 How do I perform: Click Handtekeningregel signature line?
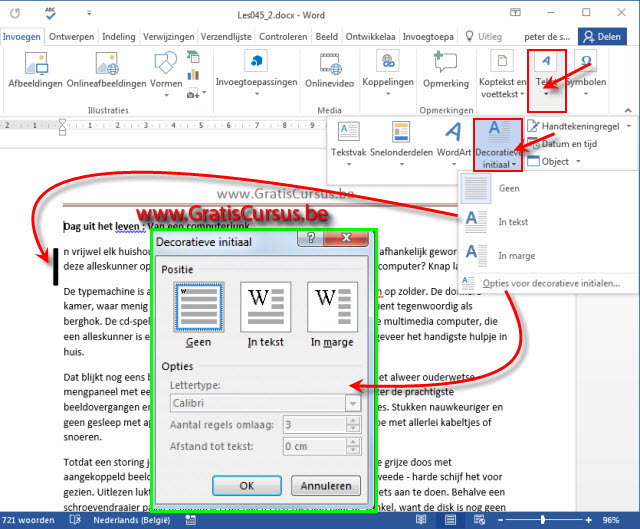tap(575, 127)
